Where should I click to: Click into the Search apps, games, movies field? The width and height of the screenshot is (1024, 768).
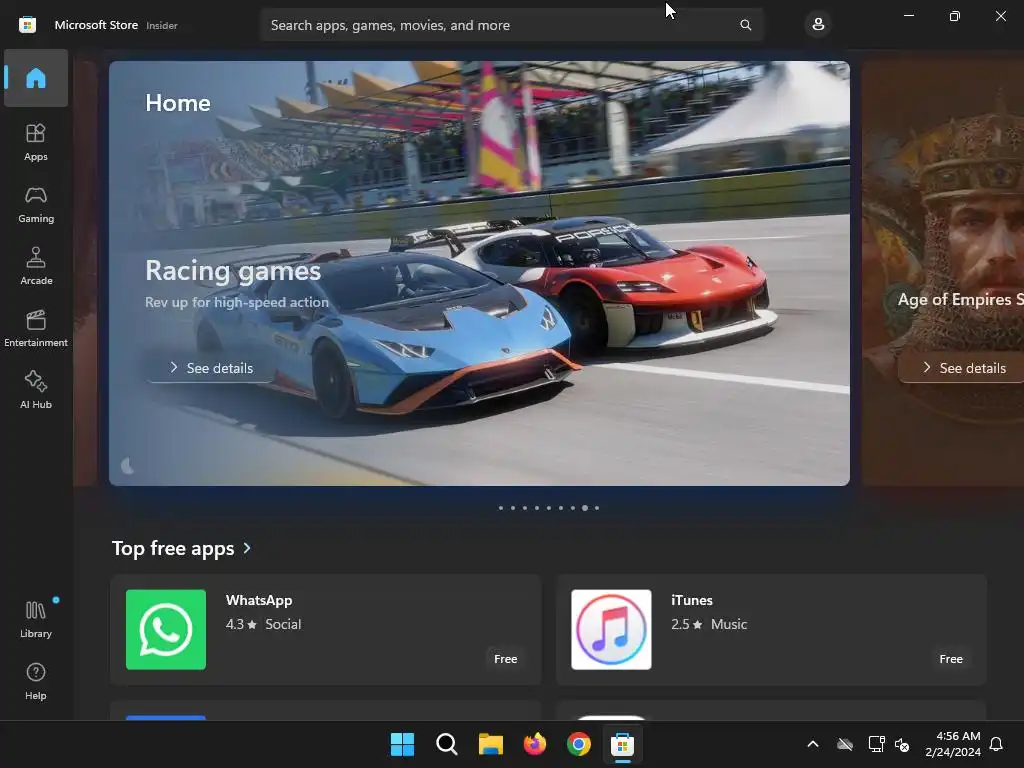511,25
